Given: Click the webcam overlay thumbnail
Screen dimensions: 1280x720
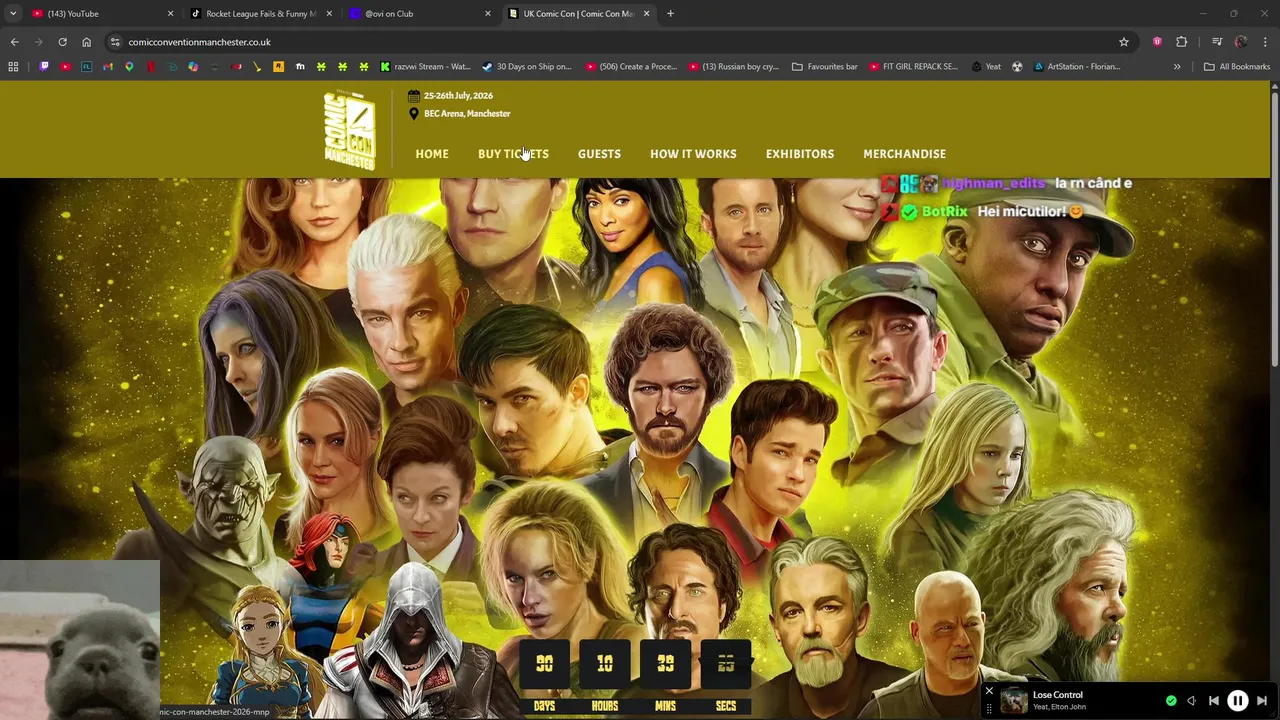Looking at the screenshot, I should [80, 640].
